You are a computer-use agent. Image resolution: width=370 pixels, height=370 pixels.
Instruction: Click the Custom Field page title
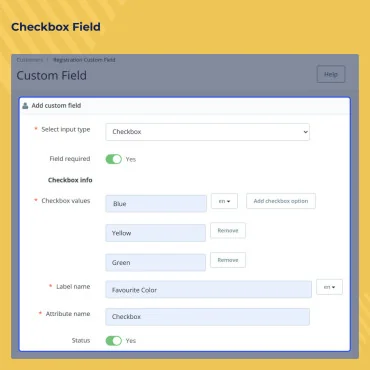click(52, 75)
